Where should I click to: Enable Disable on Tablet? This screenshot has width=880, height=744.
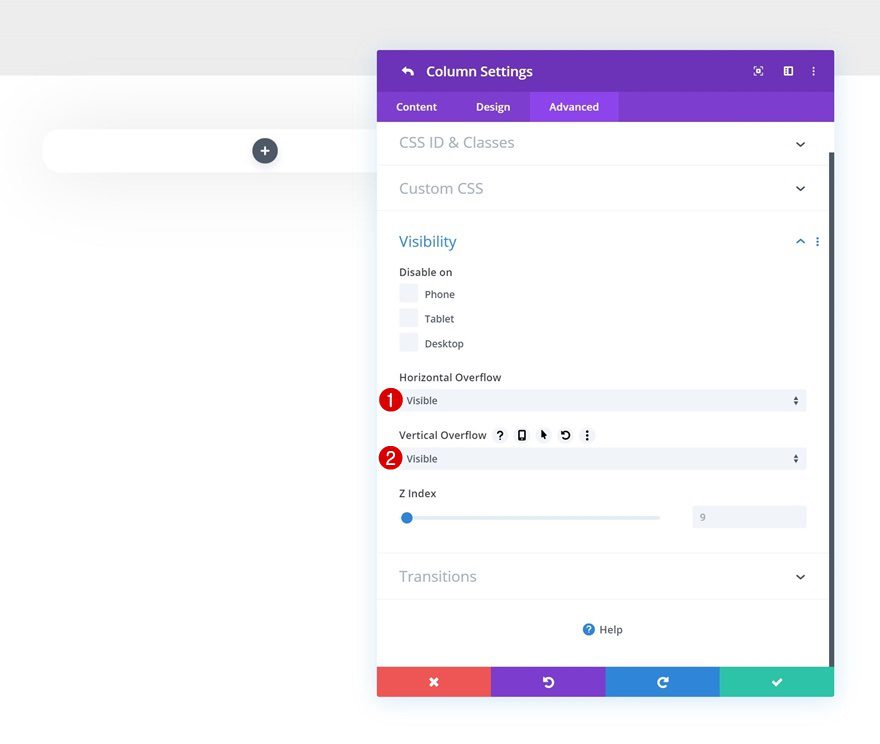(x=409, y=318)
